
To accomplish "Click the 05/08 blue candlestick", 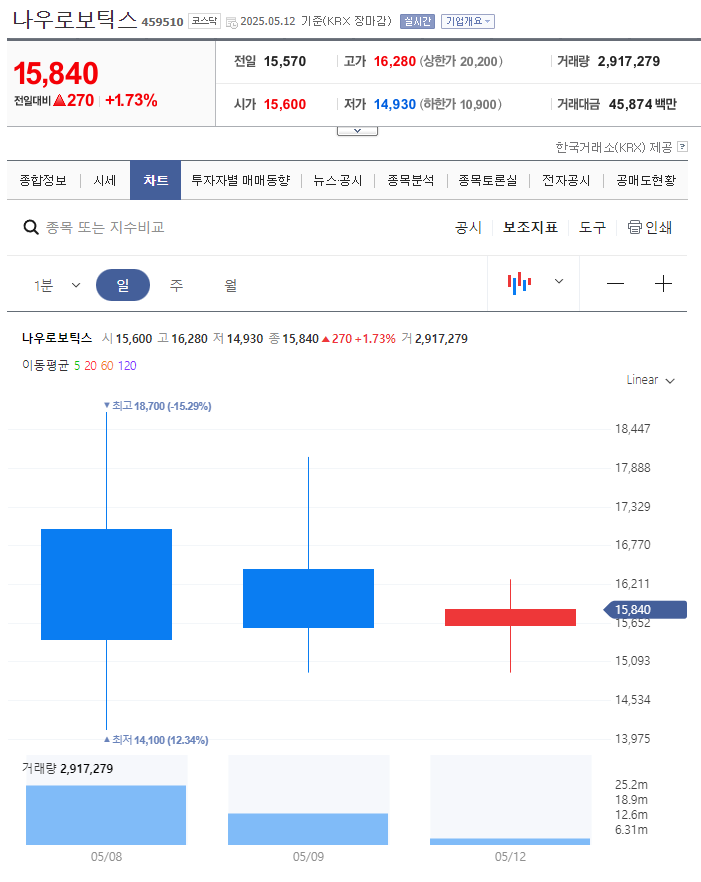I will (106, 584).
